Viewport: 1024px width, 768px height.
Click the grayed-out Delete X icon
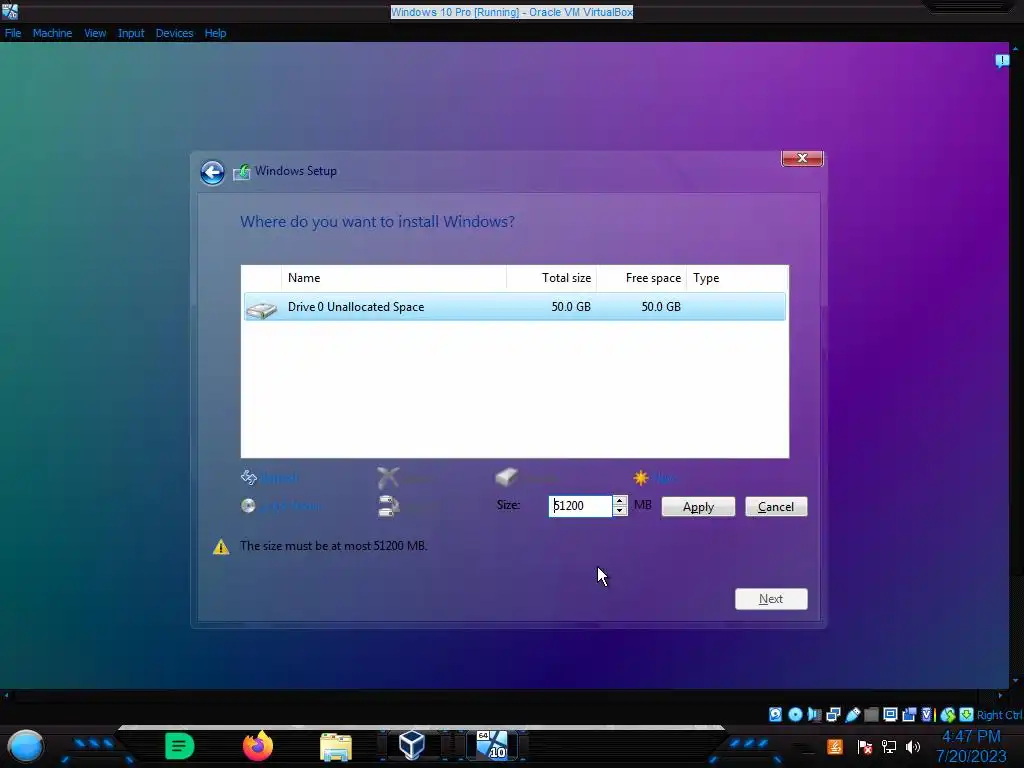[x=388, y=478]
